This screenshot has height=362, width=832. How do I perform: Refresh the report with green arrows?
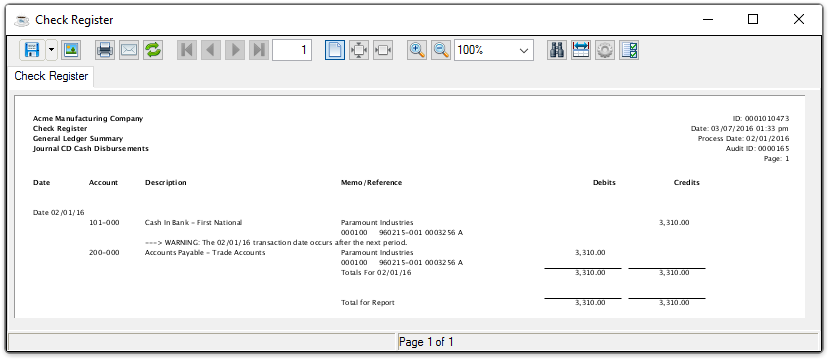(x=153, y=50)
